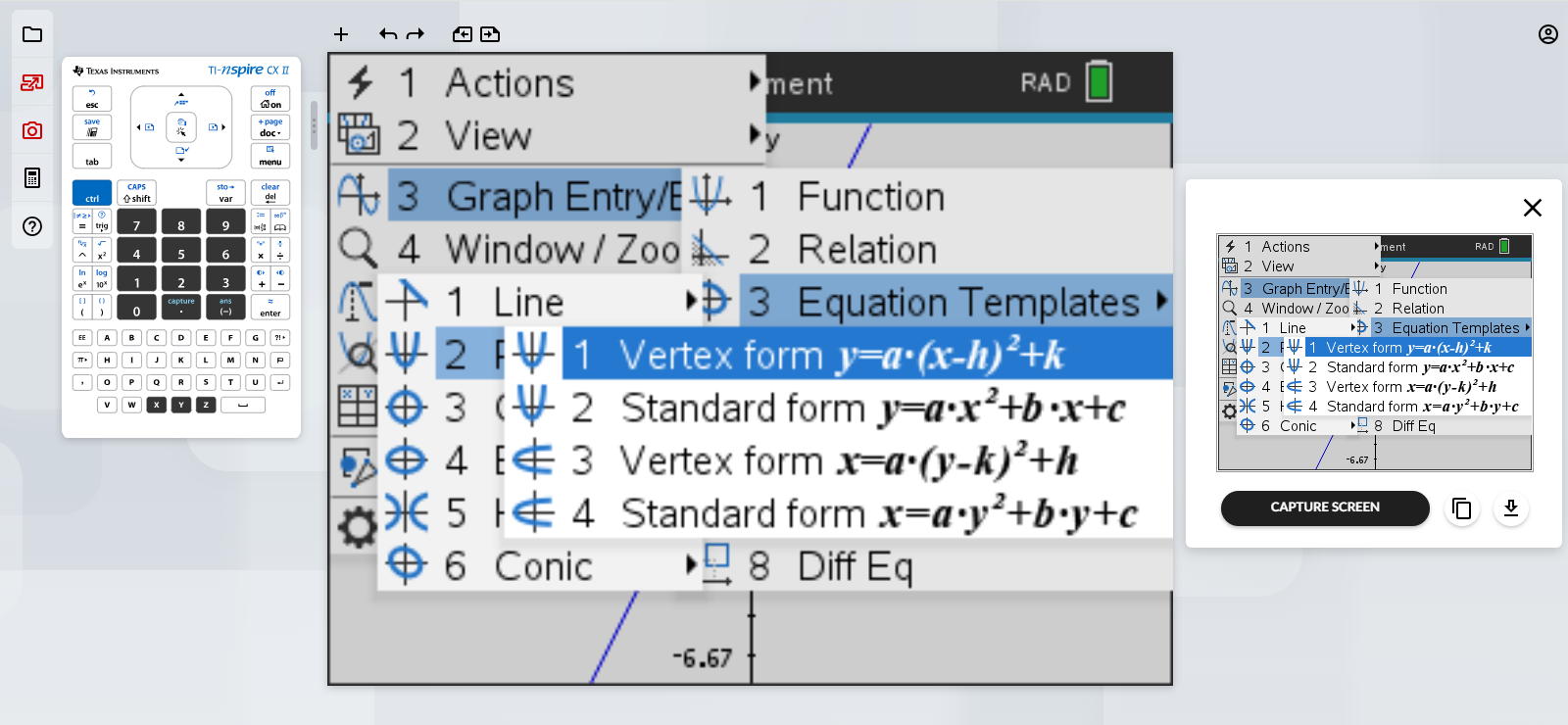Click the calculator keypad icon in sidebar
Image resolution: width=1568 pixels, height=725 pixels.
tap(32, 177)
